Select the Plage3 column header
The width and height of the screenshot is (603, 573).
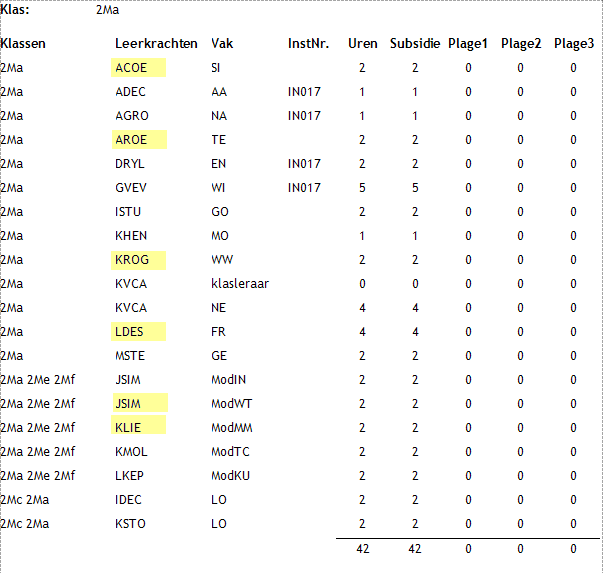574,43
